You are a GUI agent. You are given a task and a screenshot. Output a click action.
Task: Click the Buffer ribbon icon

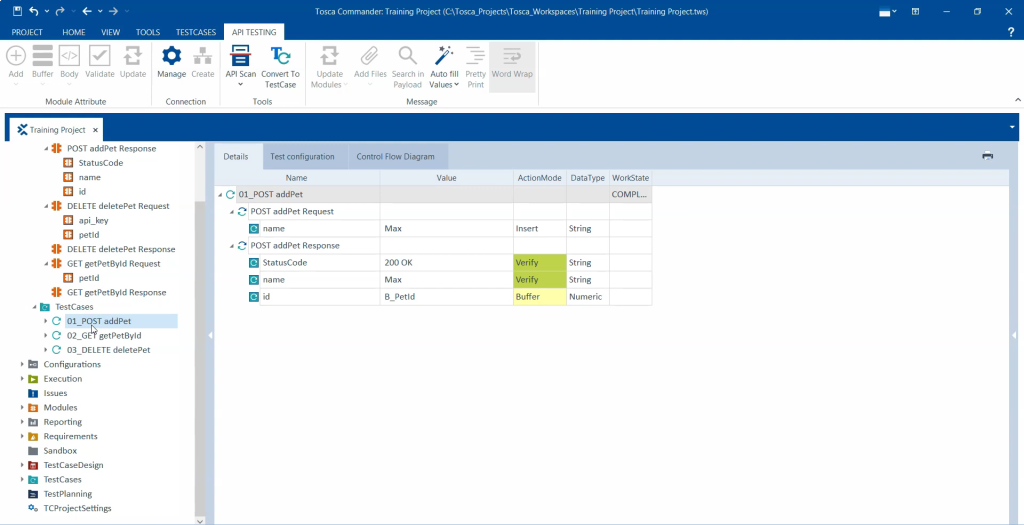point(42,56)
